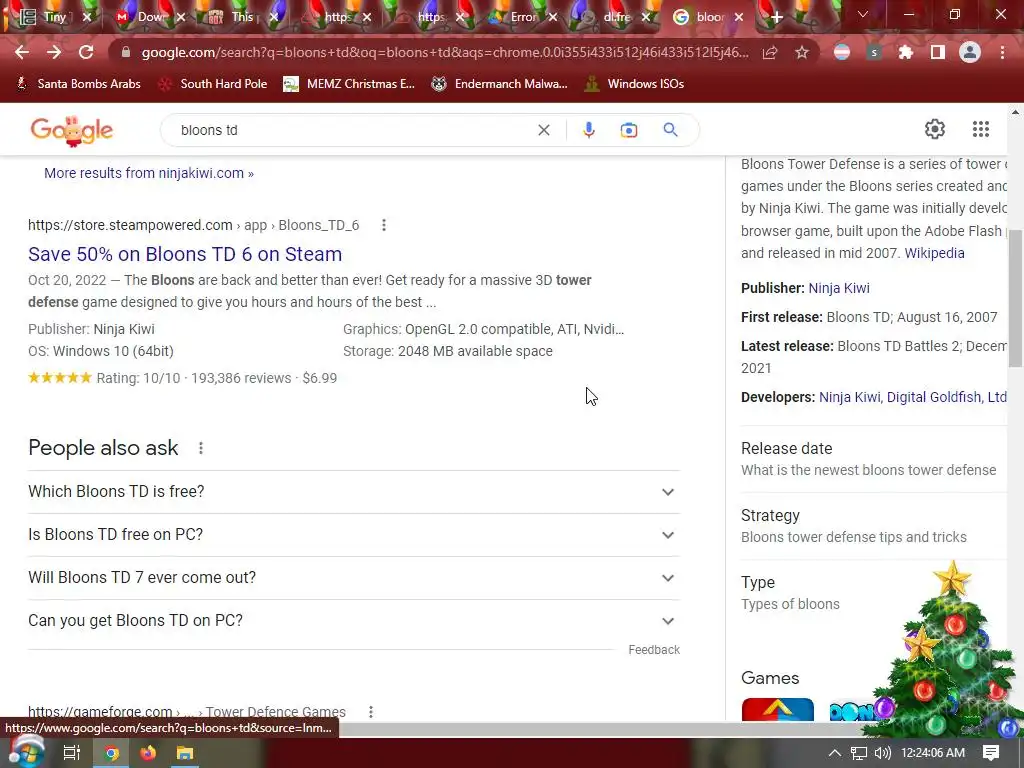Open the Wikipedia link in knowledge panel
The image size is (1024, 768).
(934, 253)
